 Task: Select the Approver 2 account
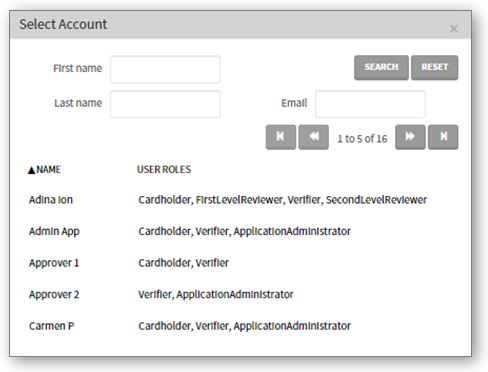coord(54,295)
